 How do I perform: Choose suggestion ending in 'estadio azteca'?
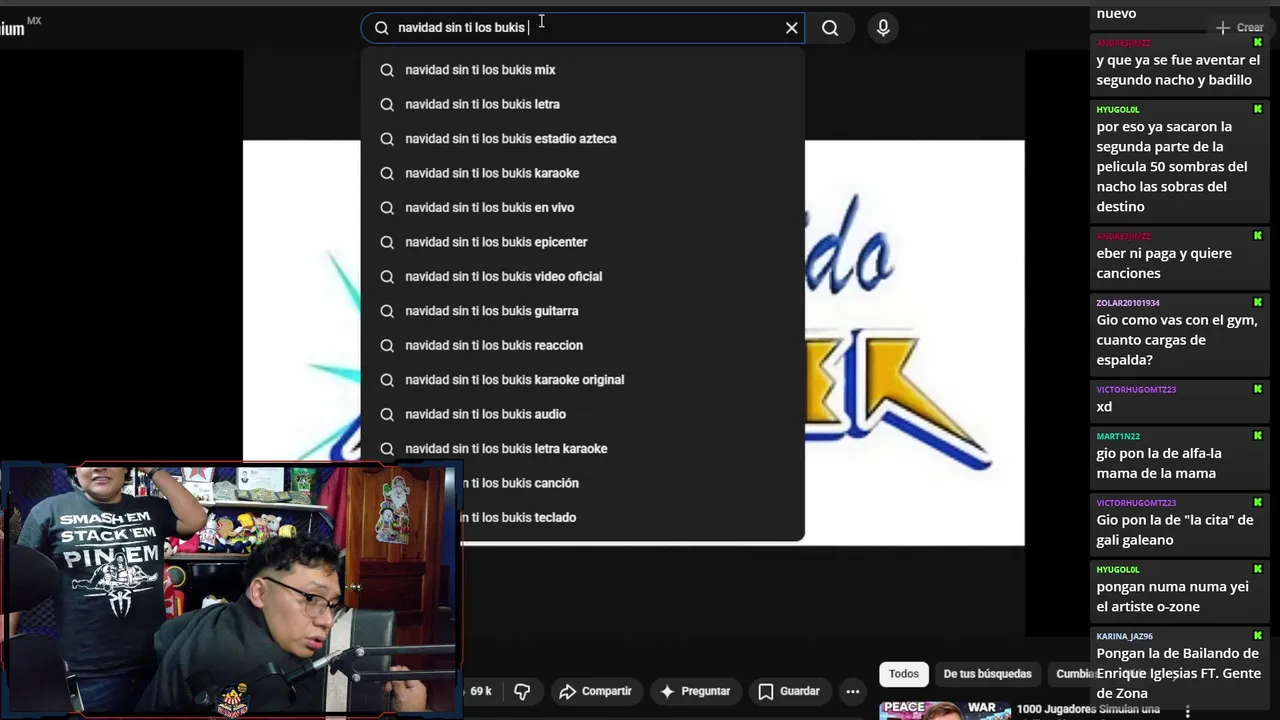click(583, 139)
